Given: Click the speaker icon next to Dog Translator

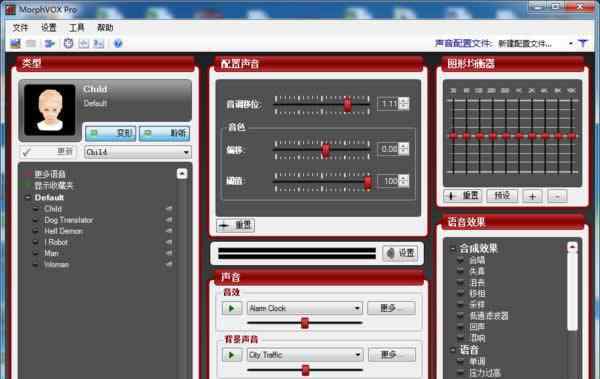Looking at the screenshot, I should pos(168,220).
